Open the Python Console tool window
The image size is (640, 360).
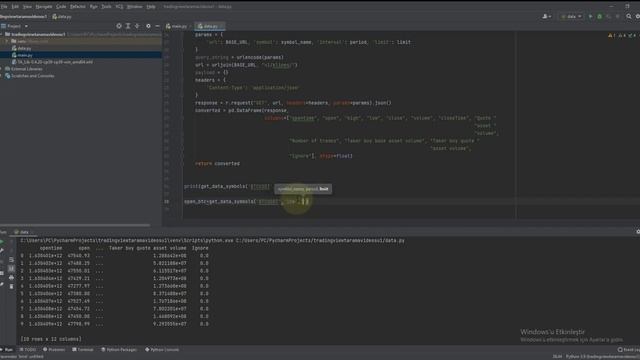coord(162,350)
